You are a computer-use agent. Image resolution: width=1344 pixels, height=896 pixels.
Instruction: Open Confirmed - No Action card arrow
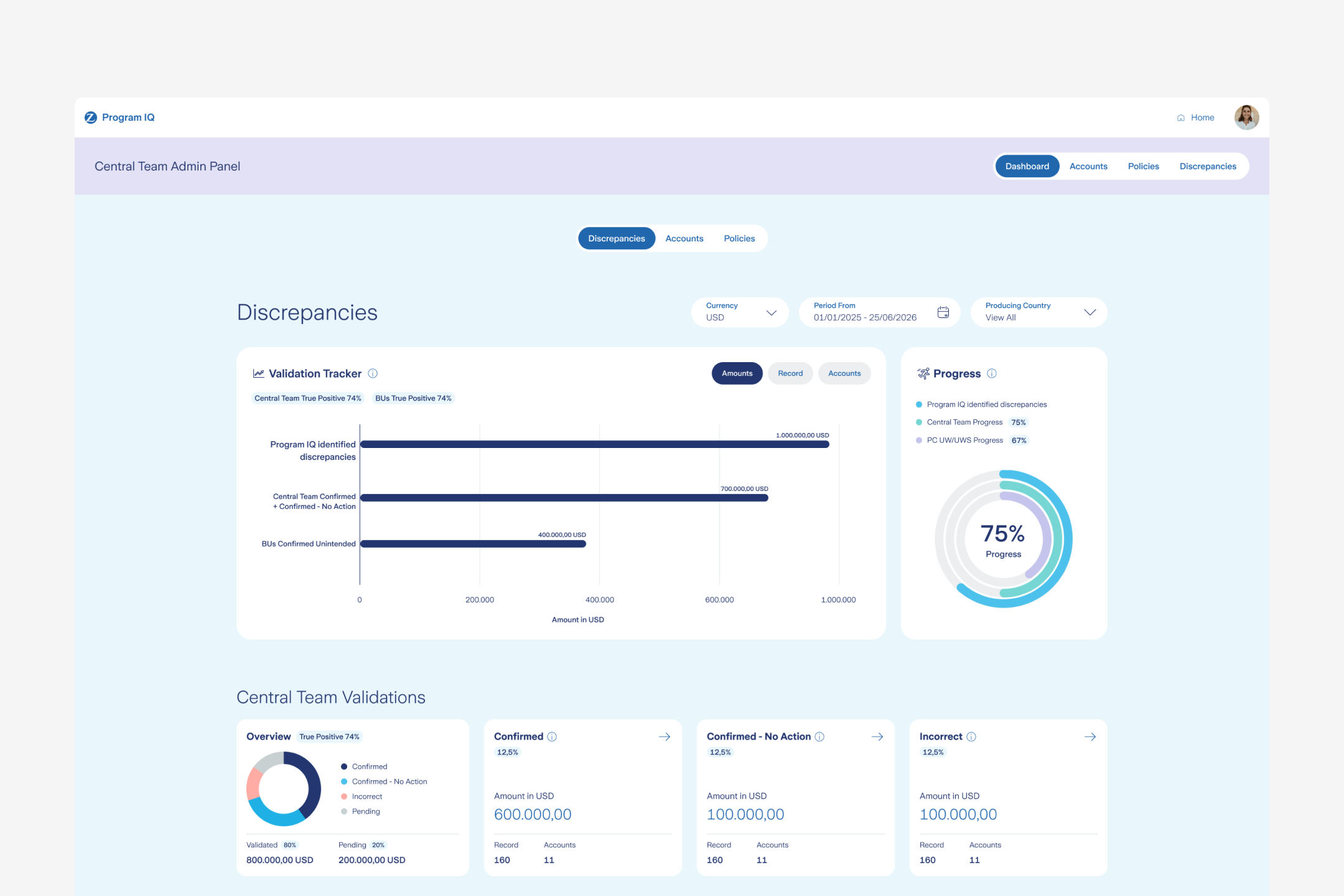coord(877,737)
